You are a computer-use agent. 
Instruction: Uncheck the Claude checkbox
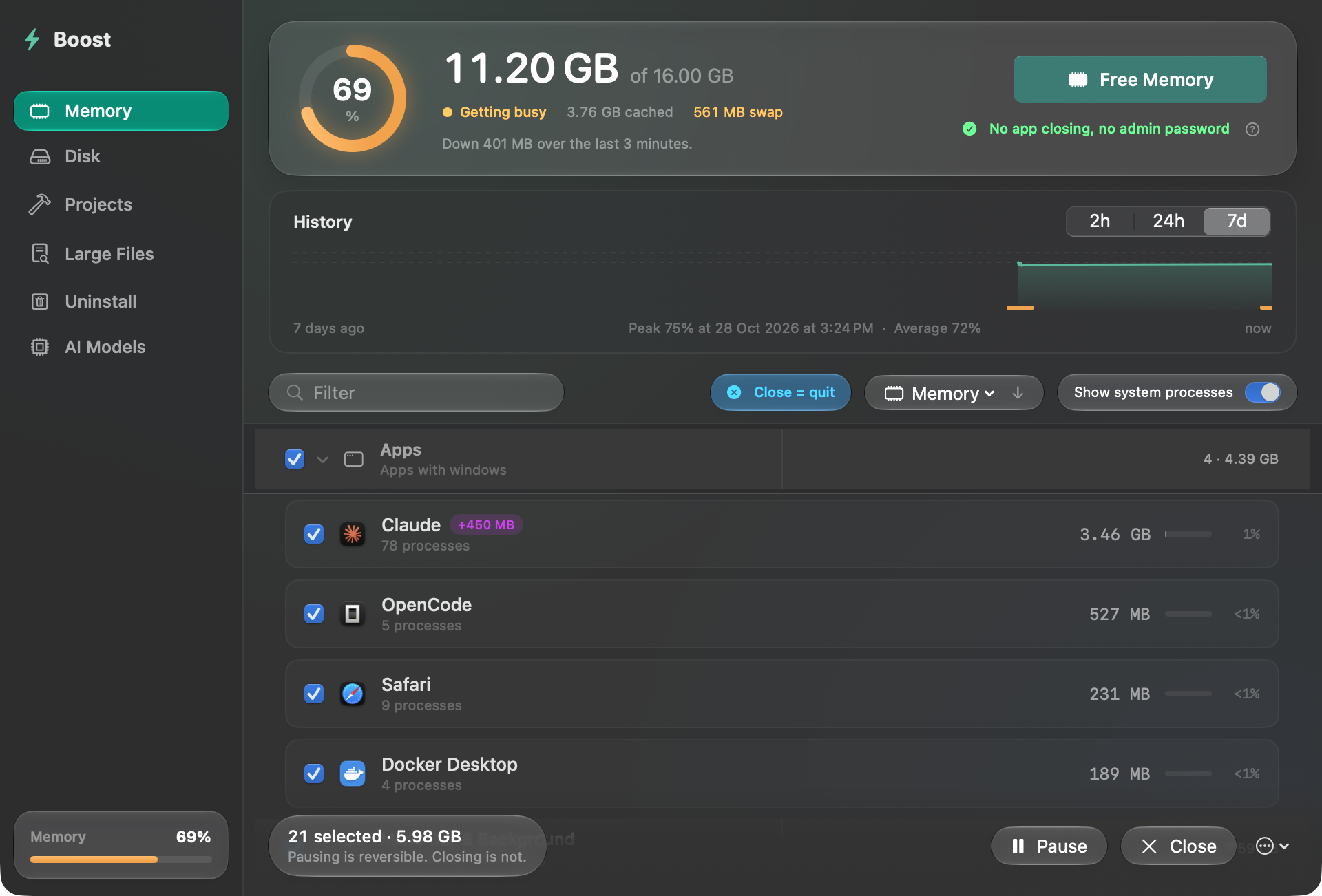[x=314, y=534]
